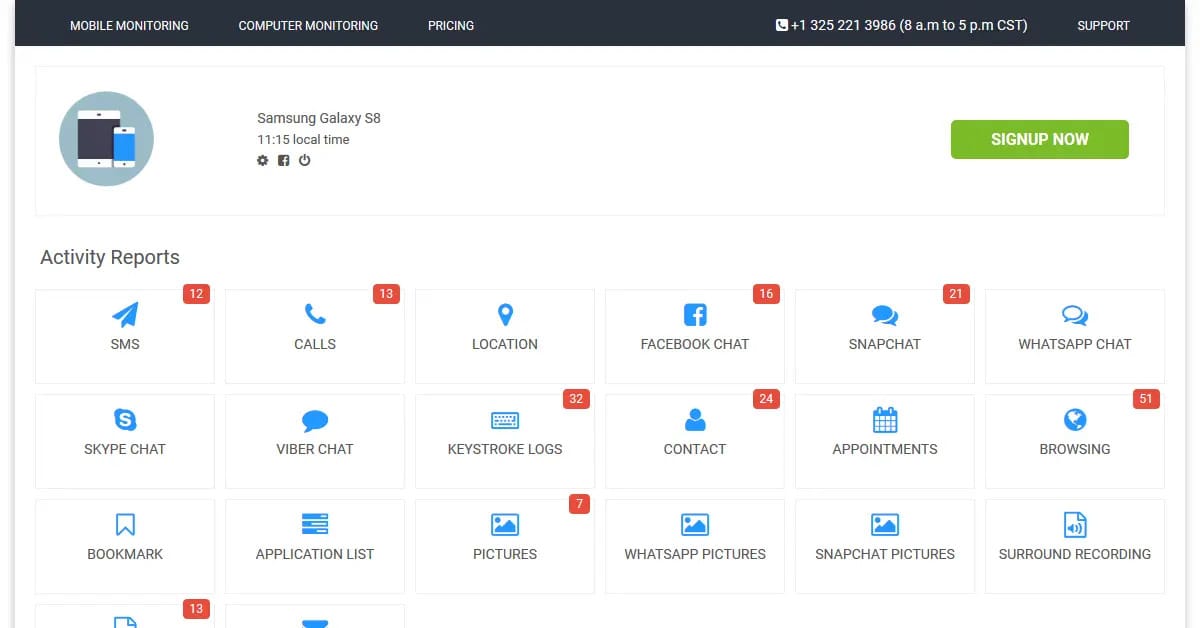The height and width of the screenshot is (628, 1200).
Task: Click the Signup Now button
Action: 1039,140
